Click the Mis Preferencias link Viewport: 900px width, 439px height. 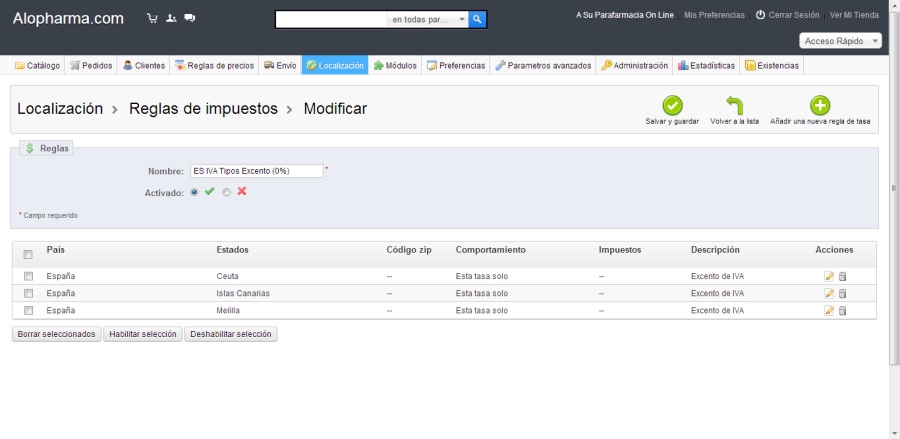715,15
